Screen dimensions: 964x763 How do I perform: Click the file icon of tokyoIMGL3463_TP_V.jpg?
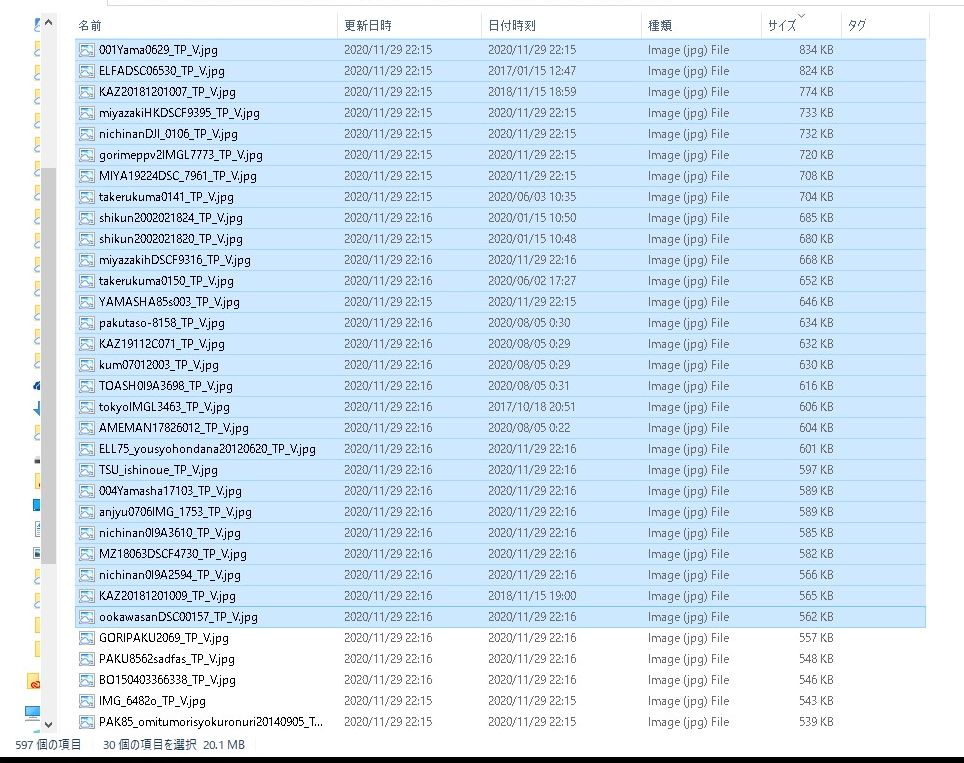tap(87, 407)
